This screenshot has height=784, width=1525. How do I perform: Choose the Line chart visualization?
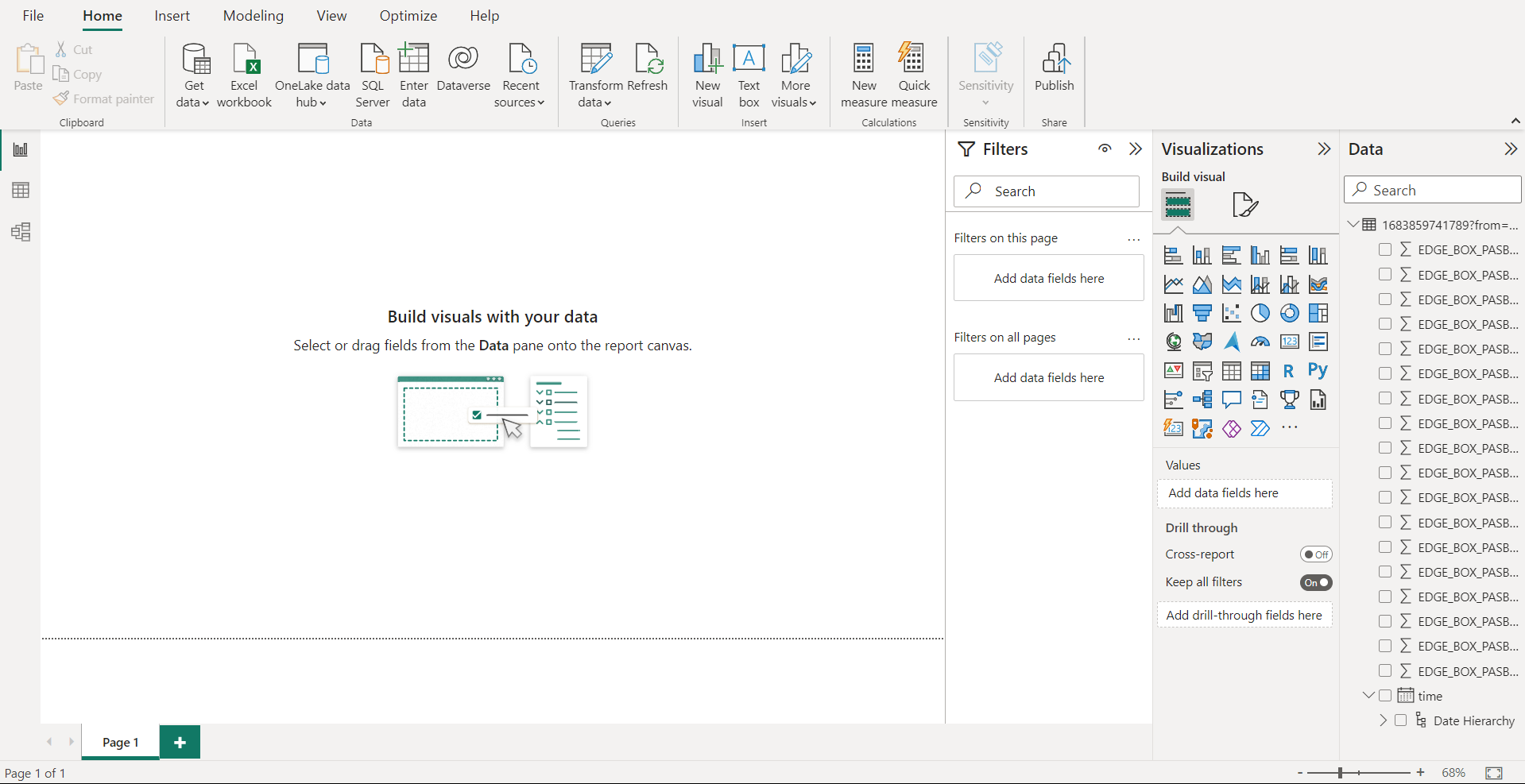point(1173,284)
